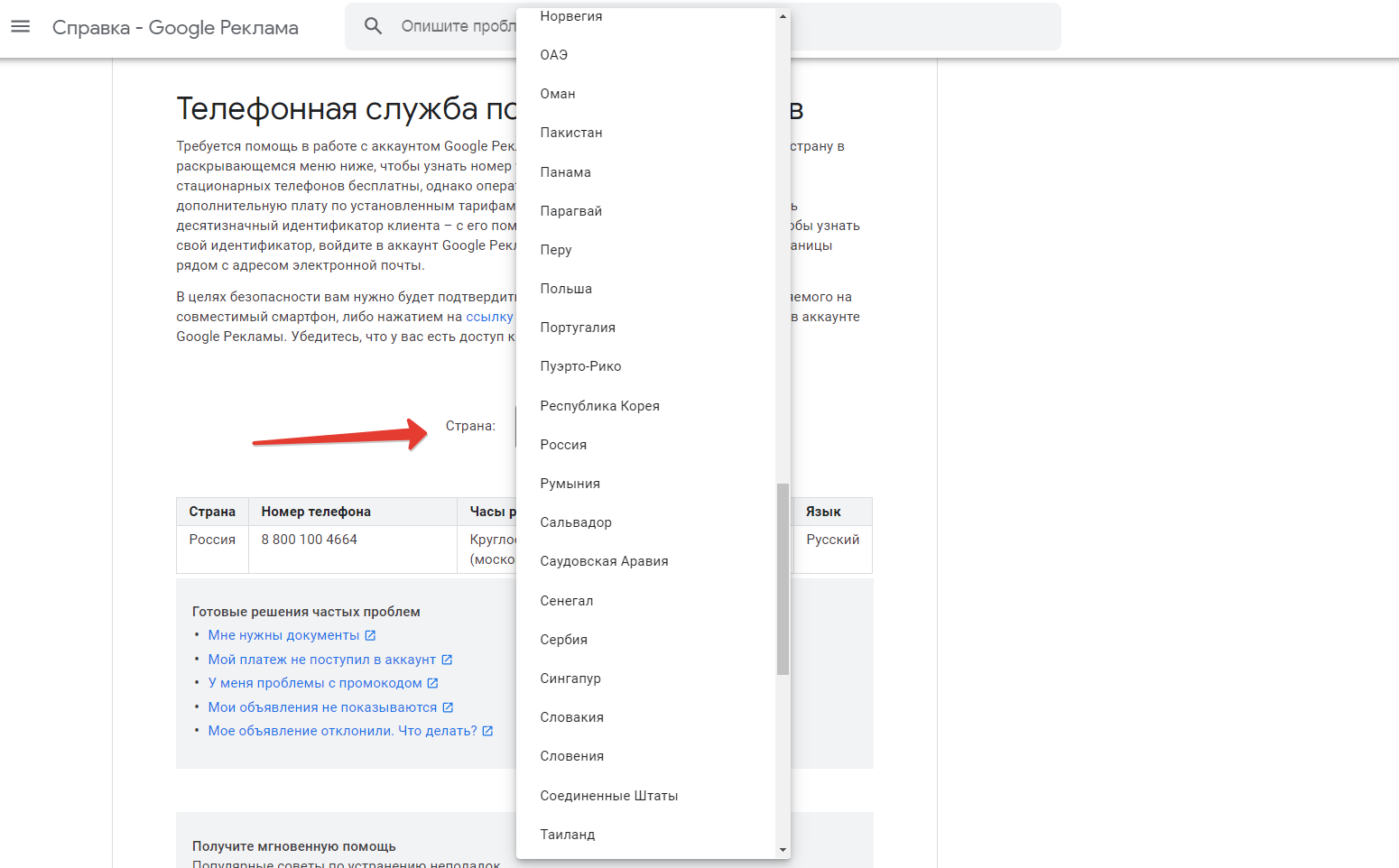Image resolution: width=1399 pixels, height=868 pixels.
Task: Select Республика Корея option
Action: 645,406
